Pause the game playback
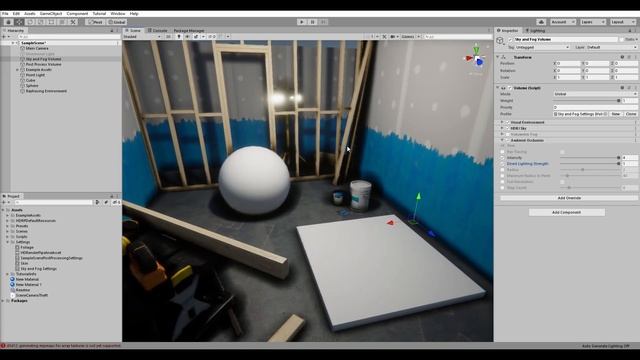 click(x=312, y=22)
